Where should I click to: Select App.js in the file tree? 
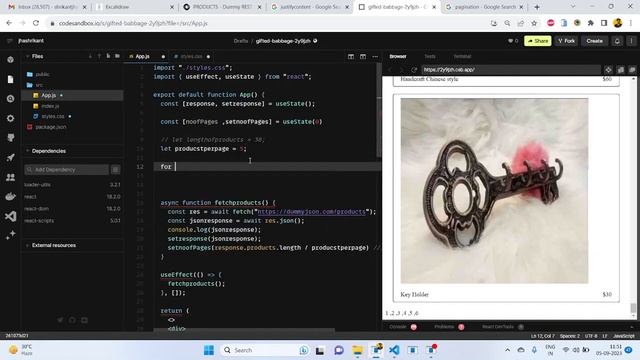pyautogui.click(x=73, y=95)
